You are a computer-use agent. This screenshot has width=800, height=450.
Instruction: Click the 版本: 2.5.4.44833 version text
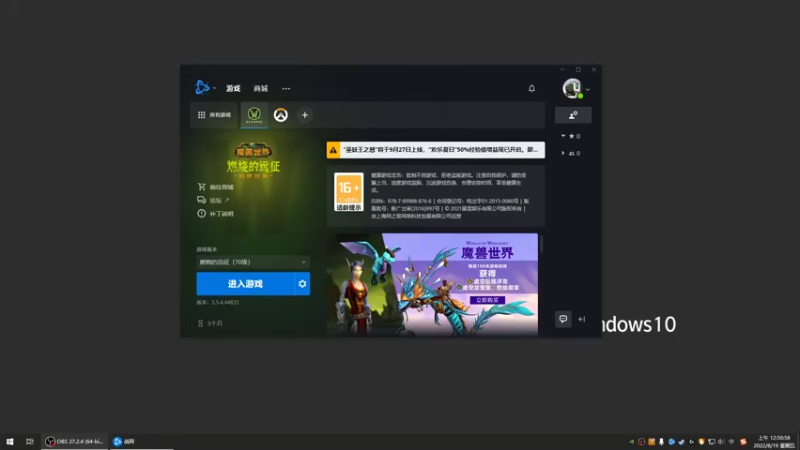coord(218,303)
